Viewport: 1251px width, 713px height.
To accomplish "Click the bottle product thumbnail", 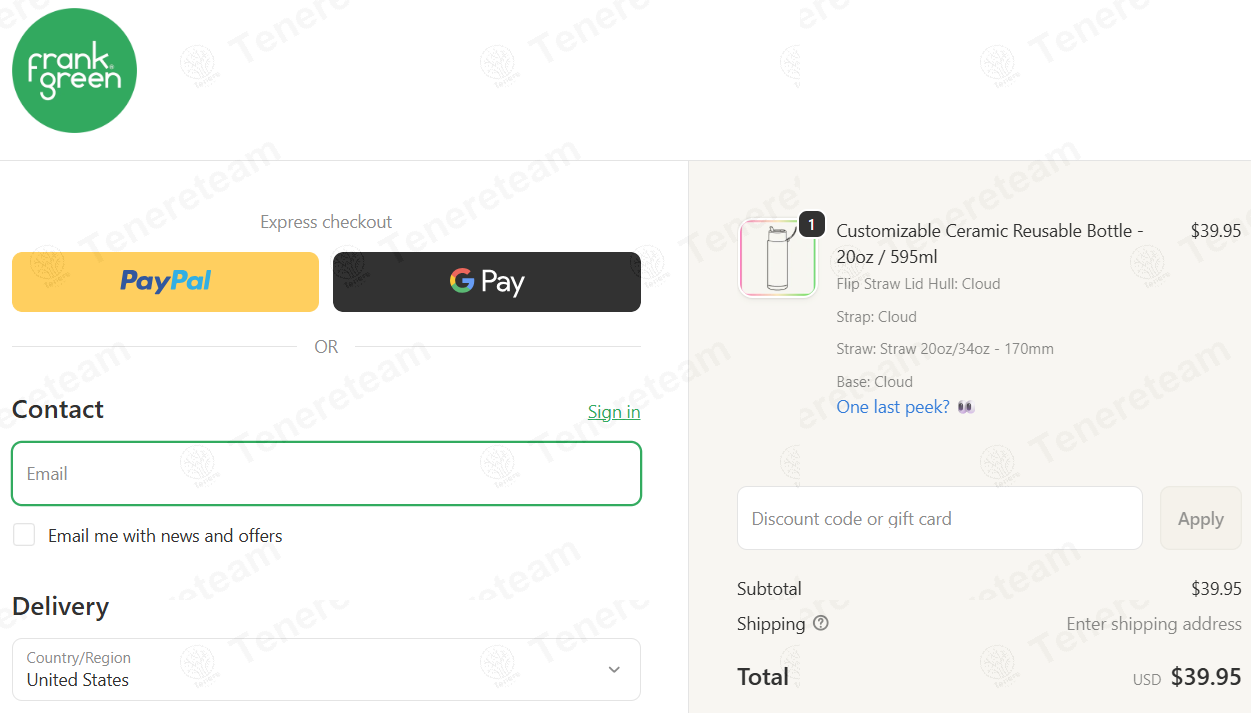I will point(777,258).
